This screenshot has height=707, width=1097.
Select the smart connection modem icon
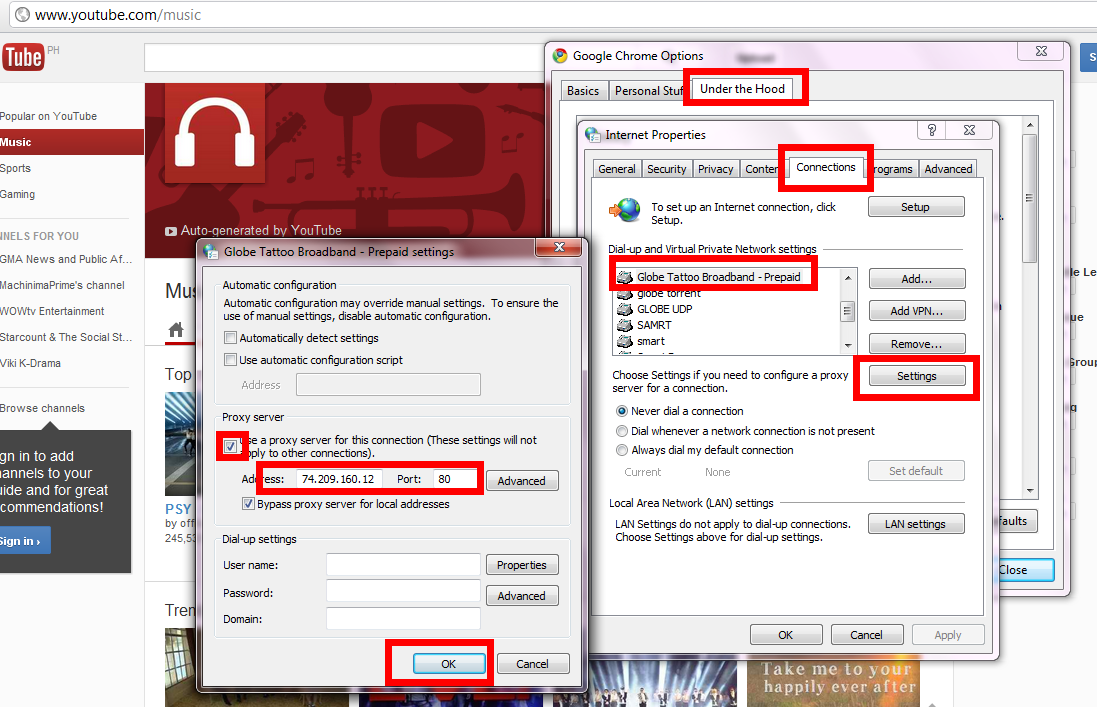625,341
